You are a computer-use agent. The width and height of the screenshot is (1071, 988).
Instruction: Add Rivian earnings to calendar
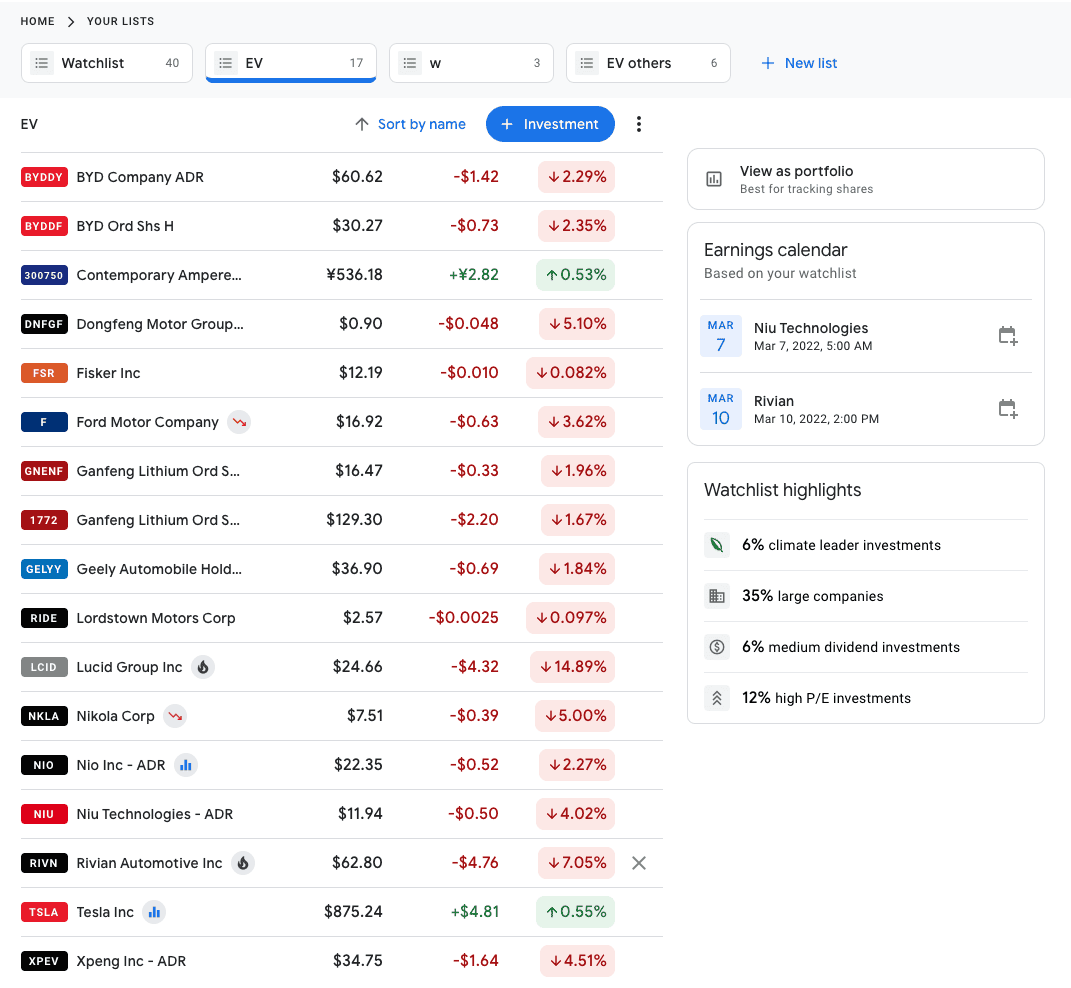pos(1007,409)
